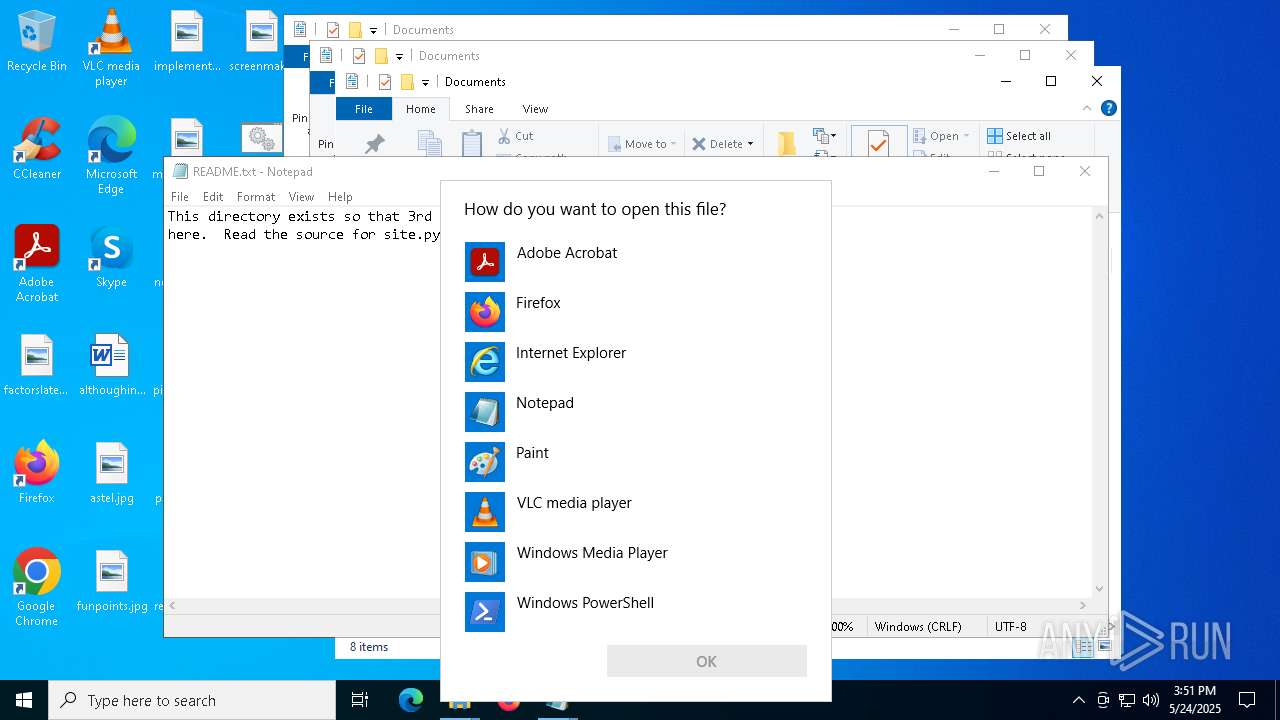Expand Quick Access toolbar dropdown in front Documents
1280x720 pixels.
click(x=425, y=82)
